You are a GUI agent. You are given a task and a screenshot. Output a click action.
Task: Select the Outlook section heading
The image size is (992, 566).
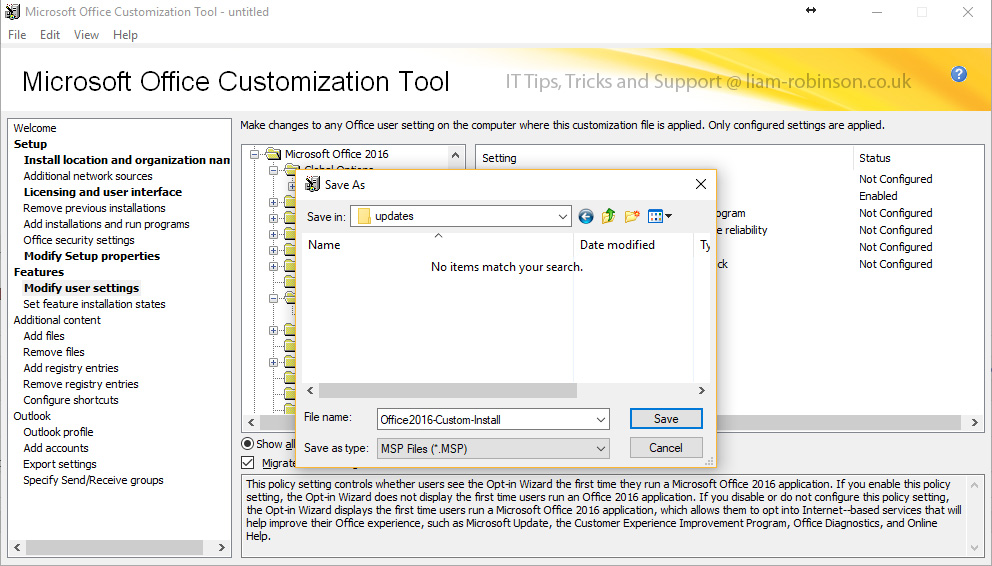pyautogui.click(x=32, y=416)
